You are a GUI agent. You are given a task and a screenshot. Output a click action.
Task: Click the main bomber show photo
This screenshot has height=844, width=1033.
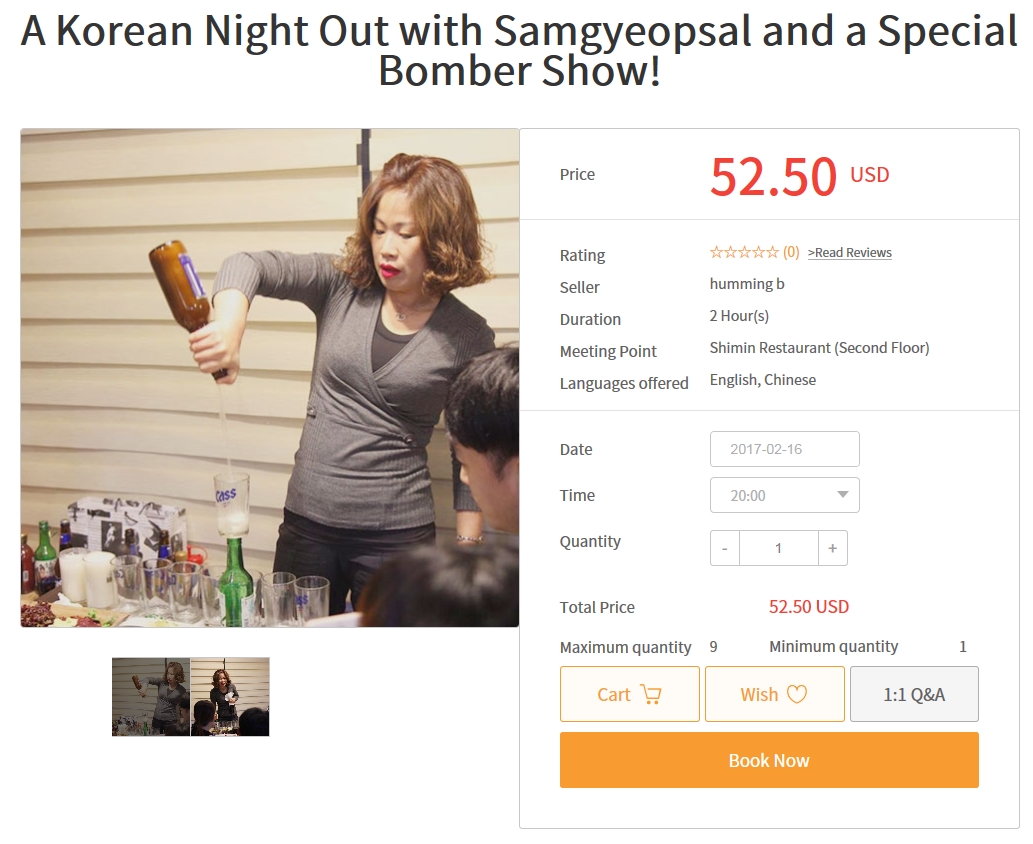(x=270, y=378)
